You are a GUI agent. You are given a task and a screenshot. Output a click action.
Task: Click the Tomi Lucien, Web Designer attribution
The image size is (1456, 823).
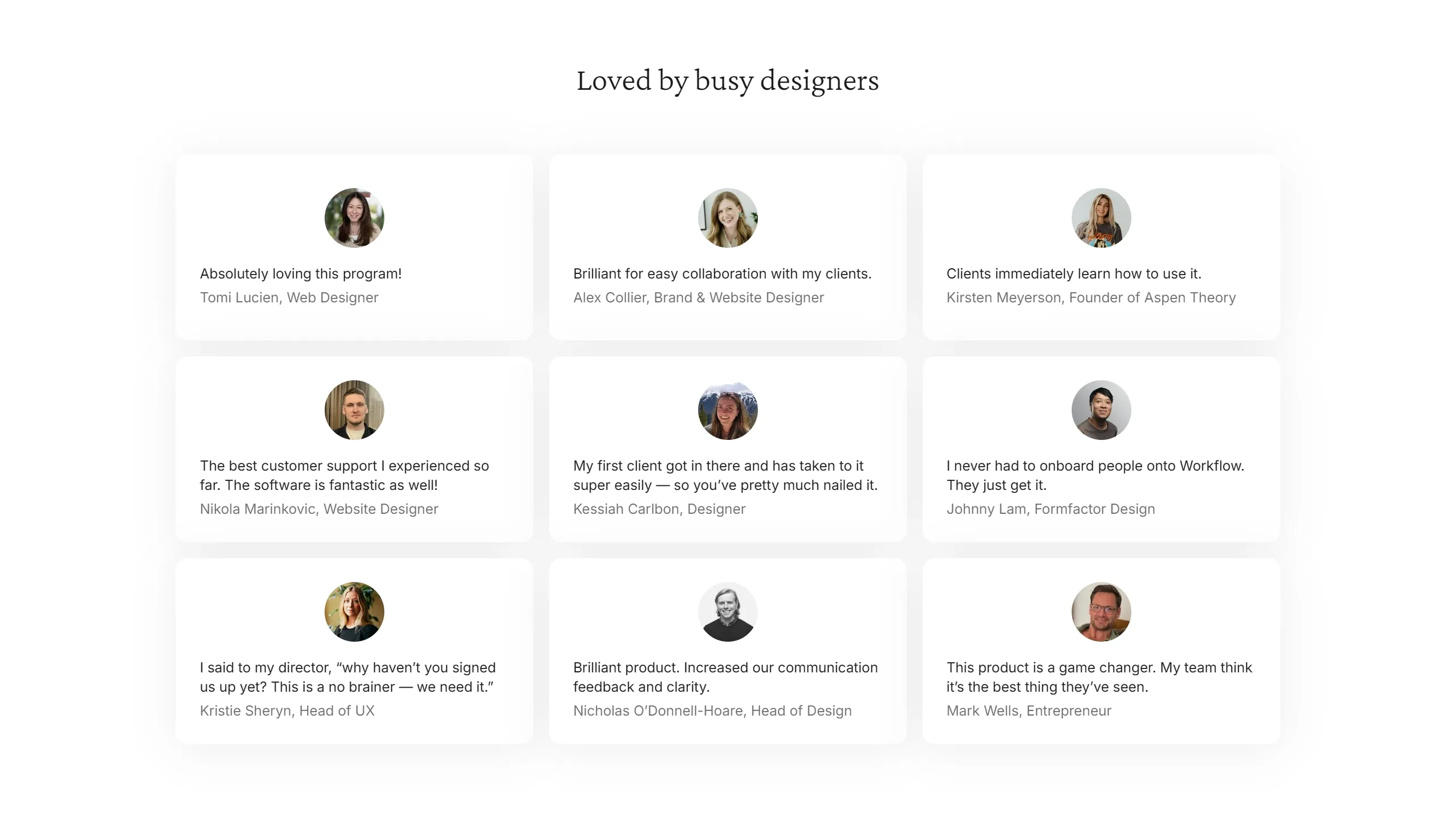[x=289, y=297]
